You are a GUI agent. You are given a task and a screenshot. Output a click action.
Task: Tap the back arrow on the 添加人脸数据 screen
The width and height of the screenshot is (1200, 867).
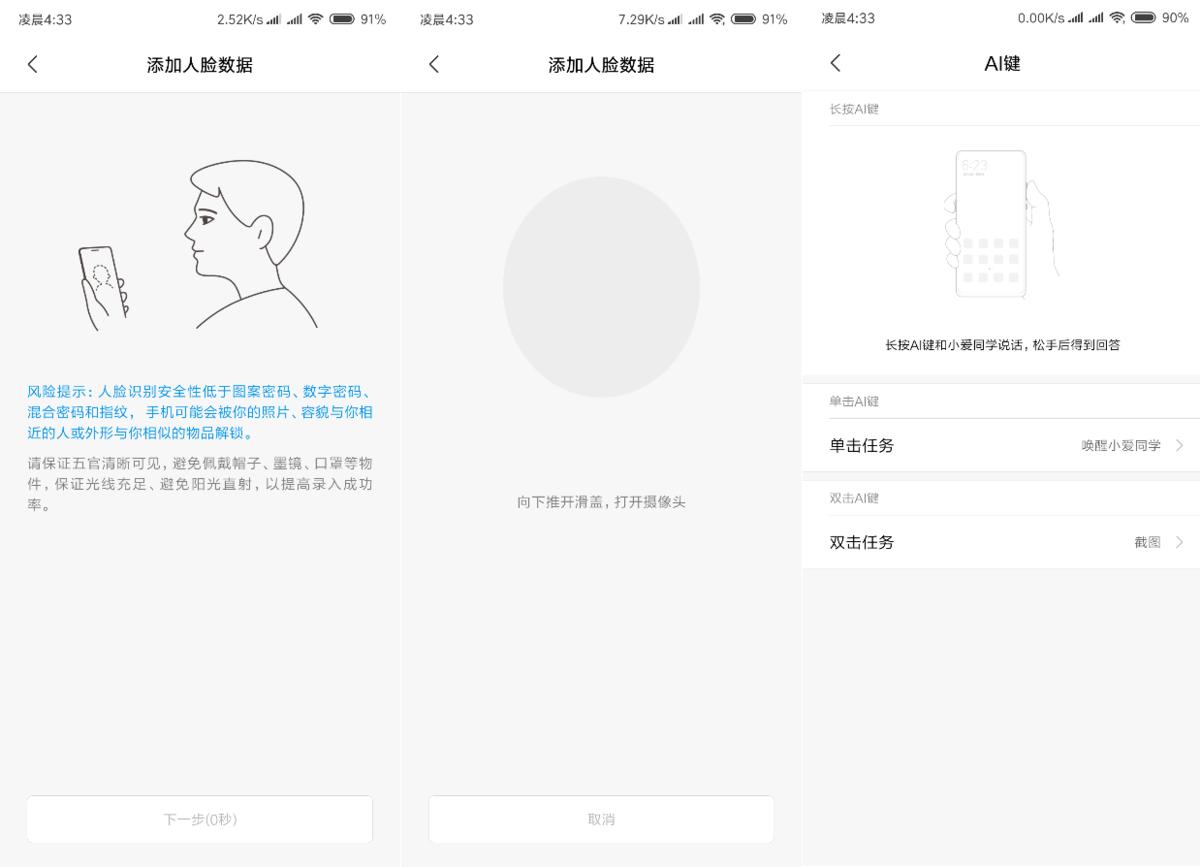point(33,63)
